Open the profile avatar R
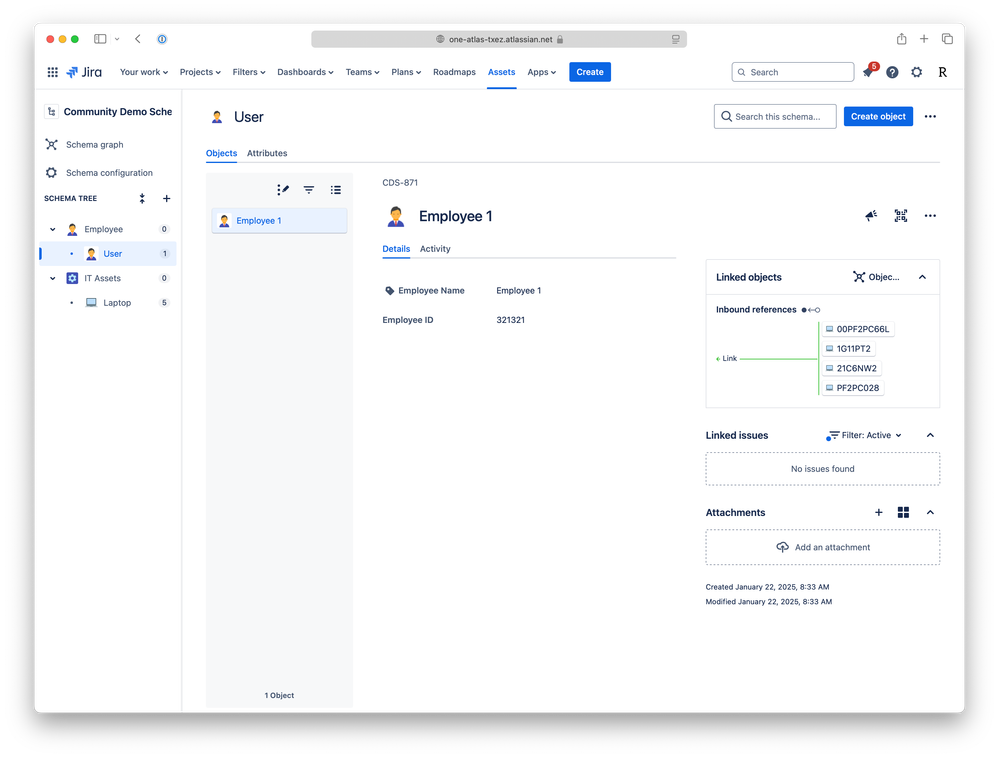 [942, 72]
